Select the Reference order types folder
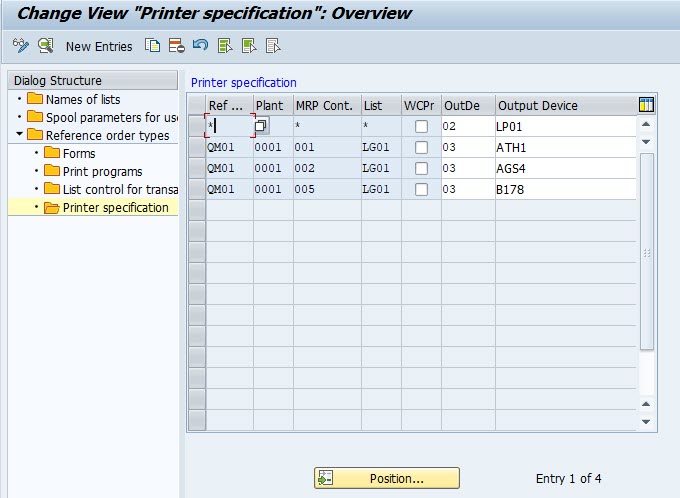Screen dimensions: 680x498 click(x=98, y=135)
